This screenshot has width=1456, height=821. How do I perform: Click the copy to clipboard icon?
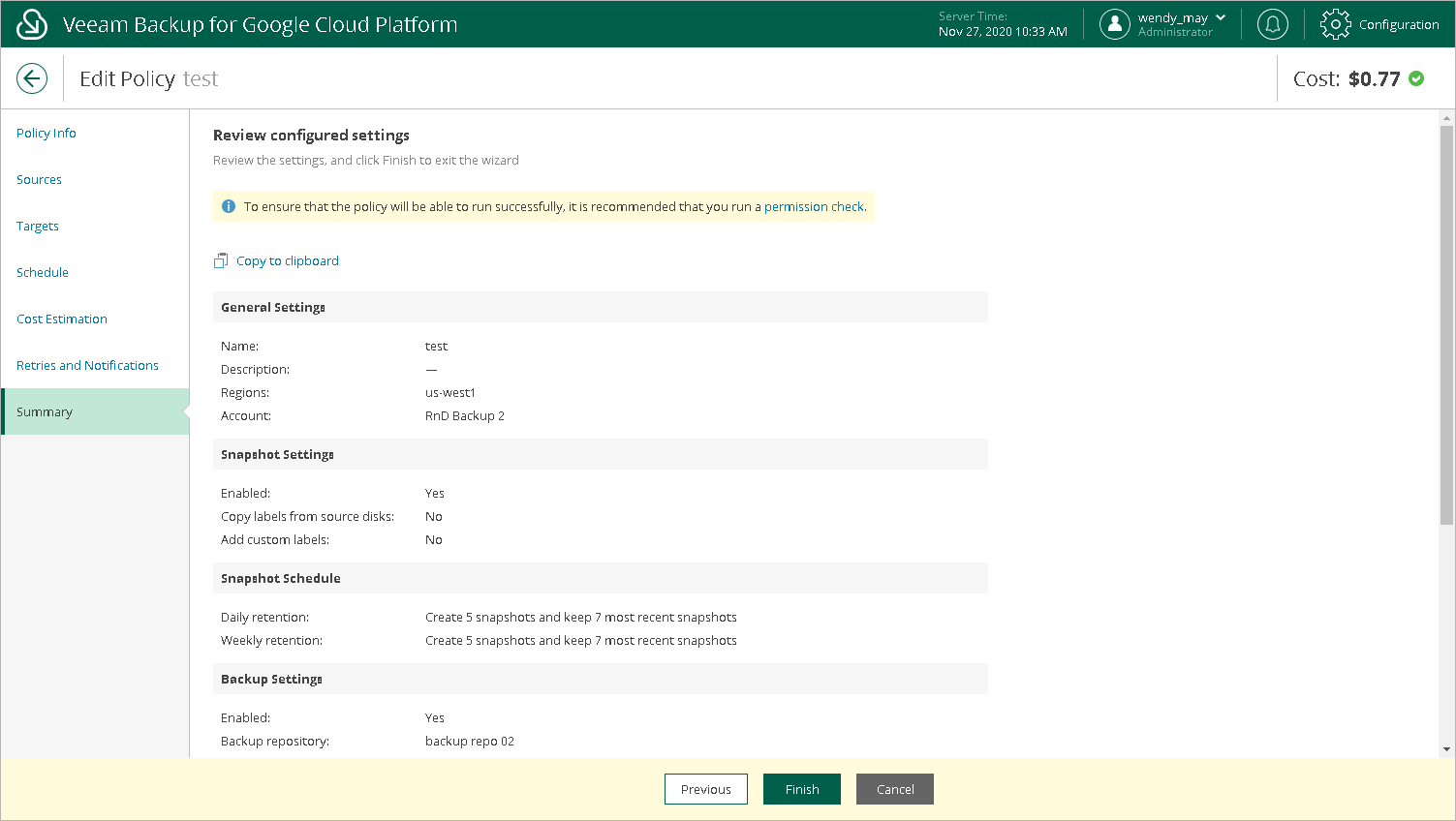coord(221,261)
